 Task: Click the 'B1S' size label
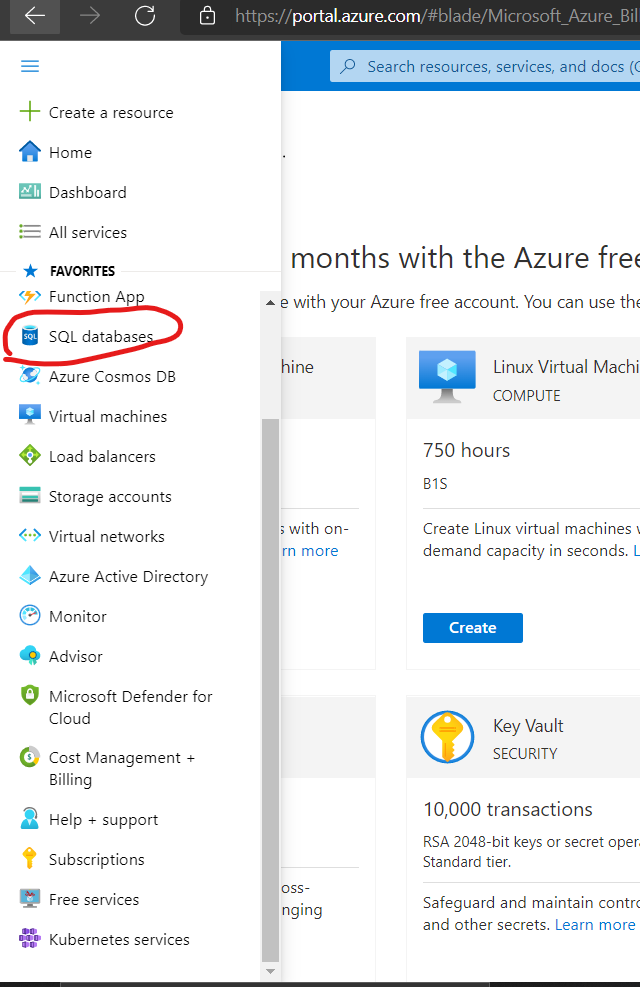click(435, 483)
